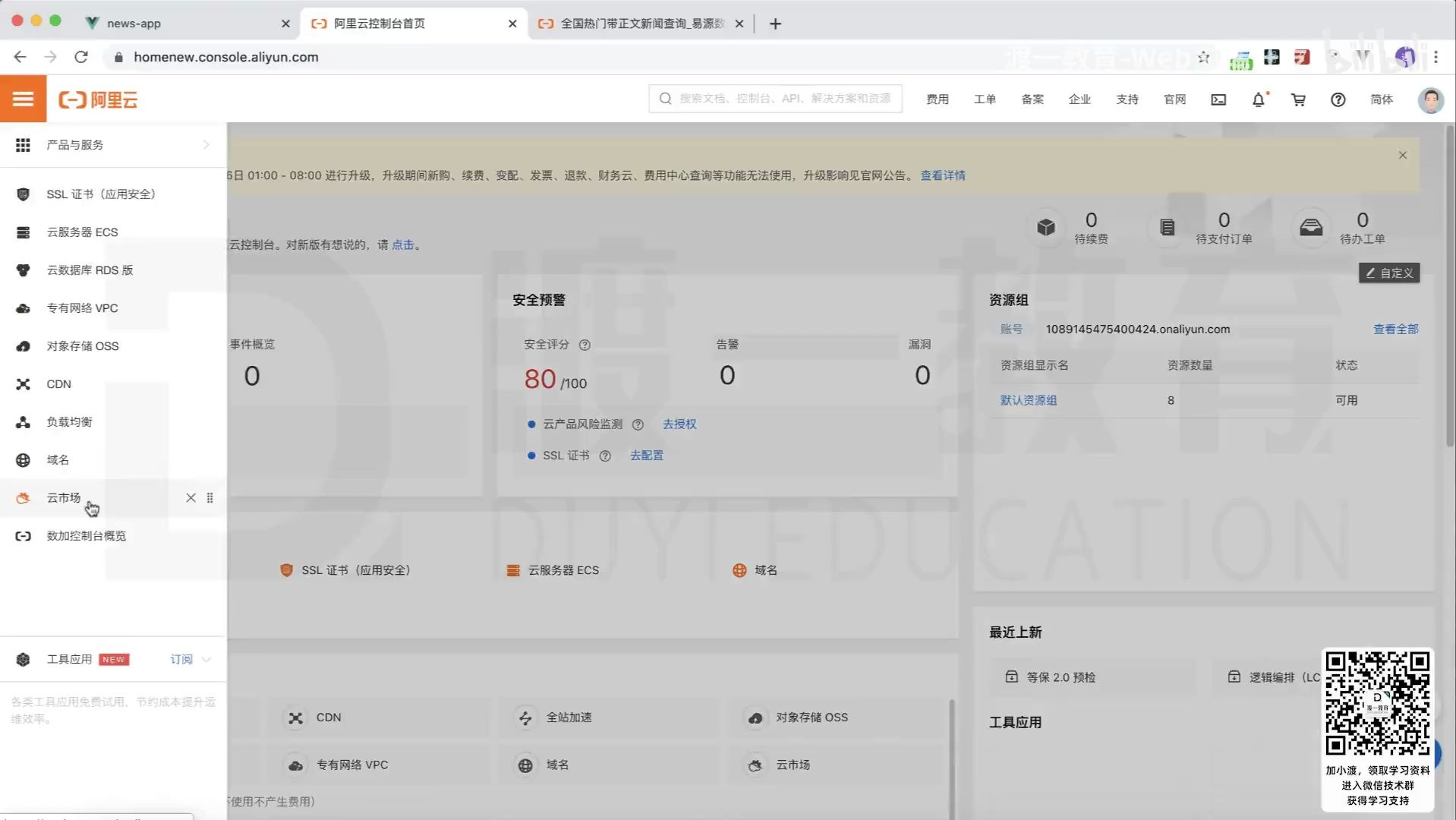Image resolution: width=1456 pixels, height=820 pixels.
Task: Open the user avatar profile
Action: [x=1431, y=99]
